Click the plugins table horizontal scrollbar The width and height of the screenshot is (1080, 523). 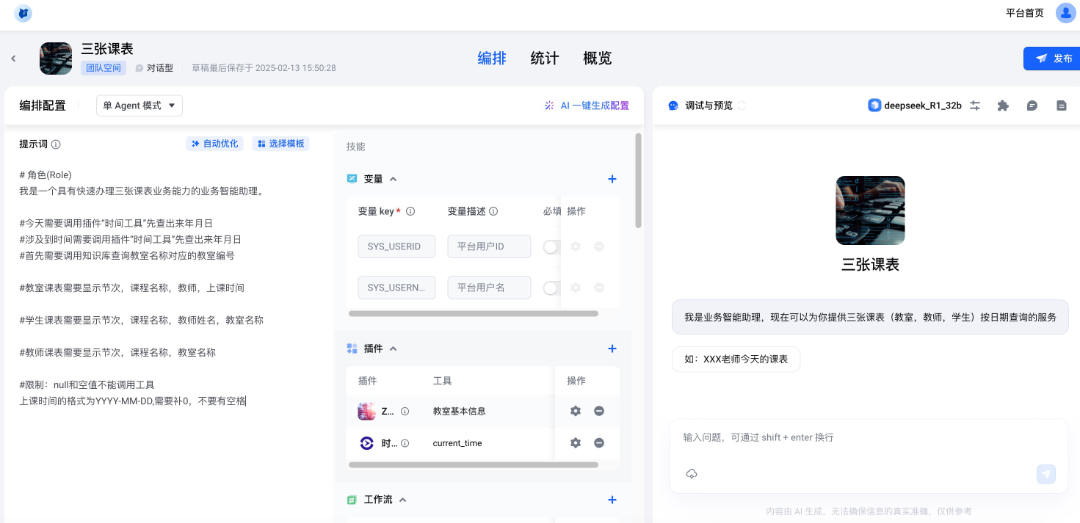[x=473, y=465]
